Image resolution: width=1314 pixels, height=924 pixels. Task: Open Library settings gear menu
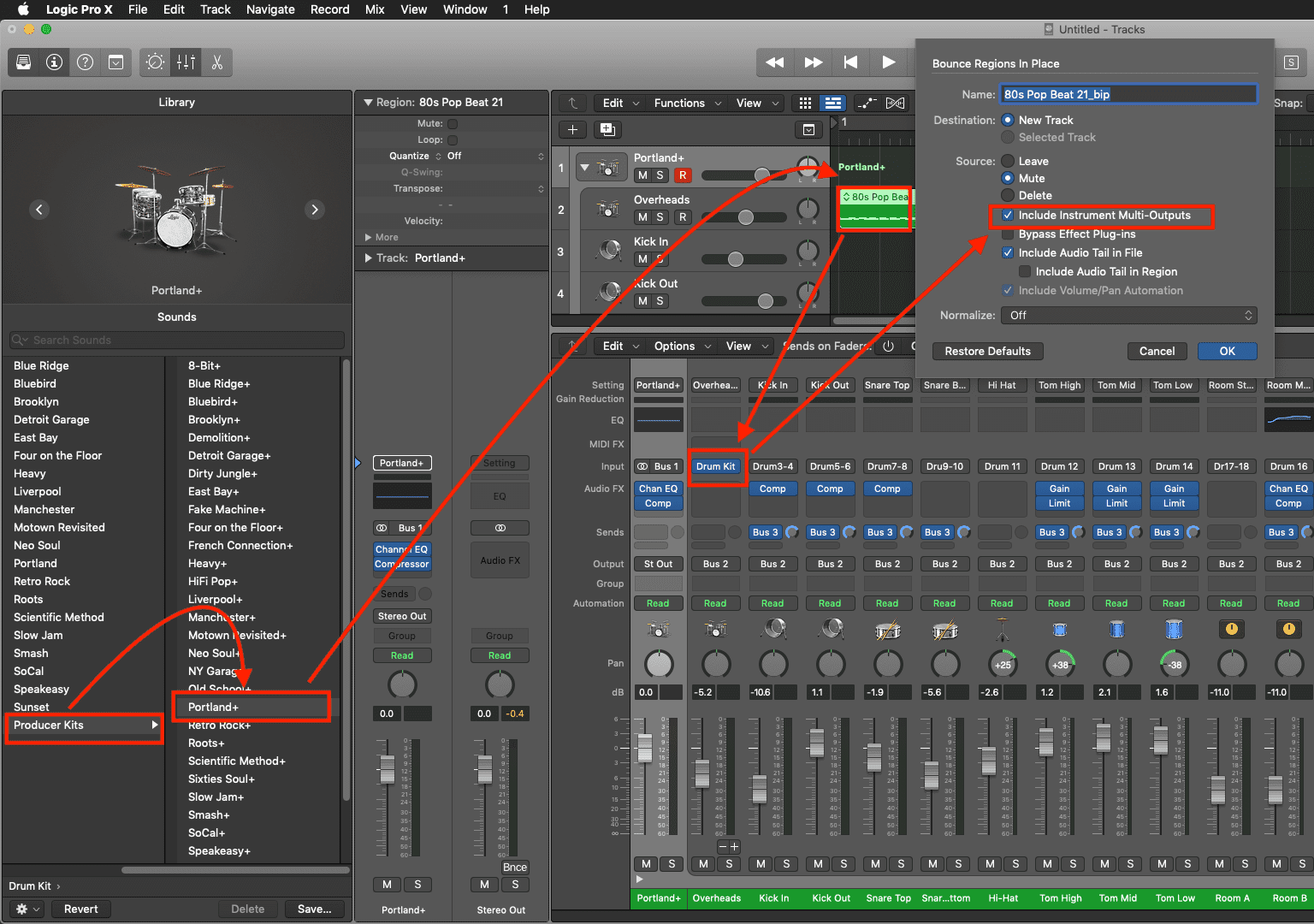pos(28,909)
